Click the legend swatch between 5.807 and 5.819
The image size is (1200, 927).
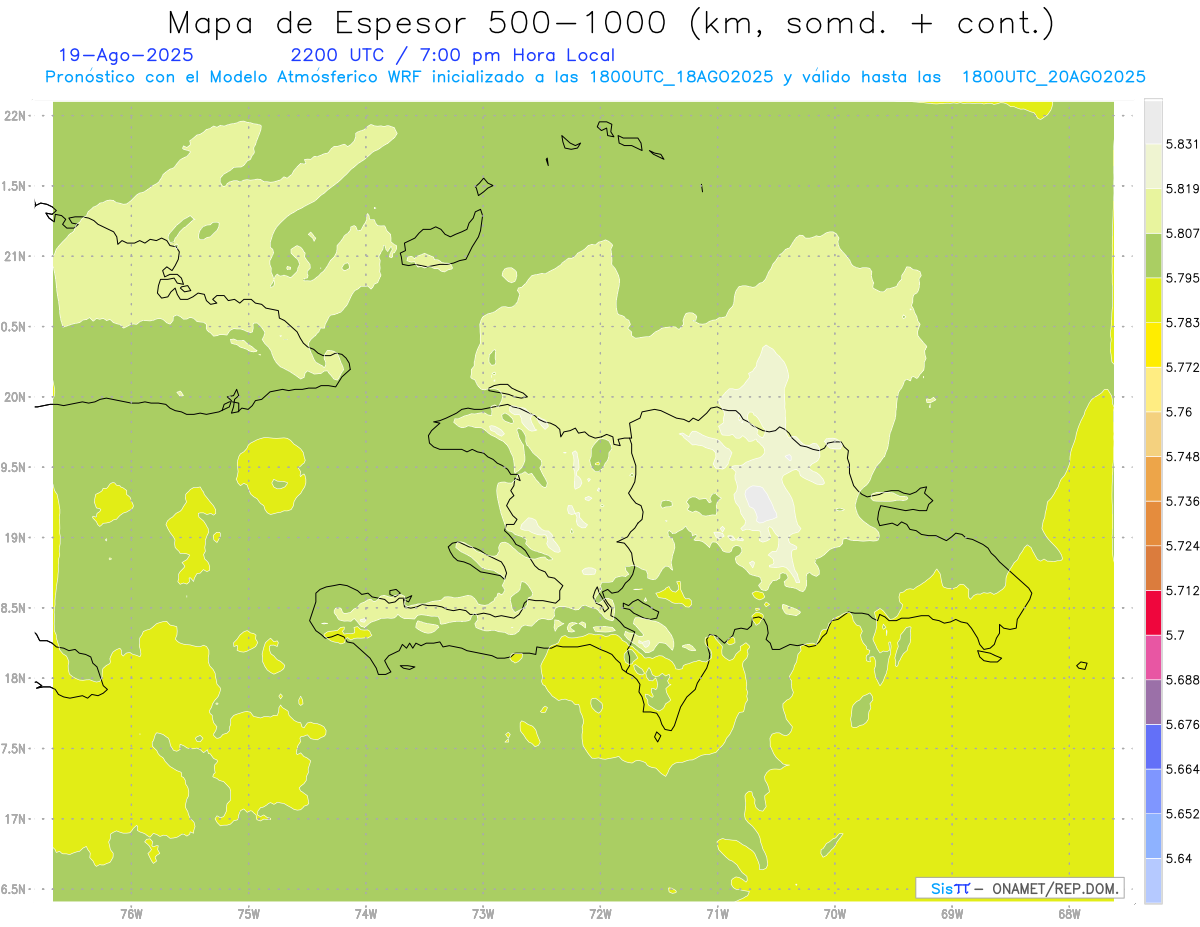tap(1153, 211)
